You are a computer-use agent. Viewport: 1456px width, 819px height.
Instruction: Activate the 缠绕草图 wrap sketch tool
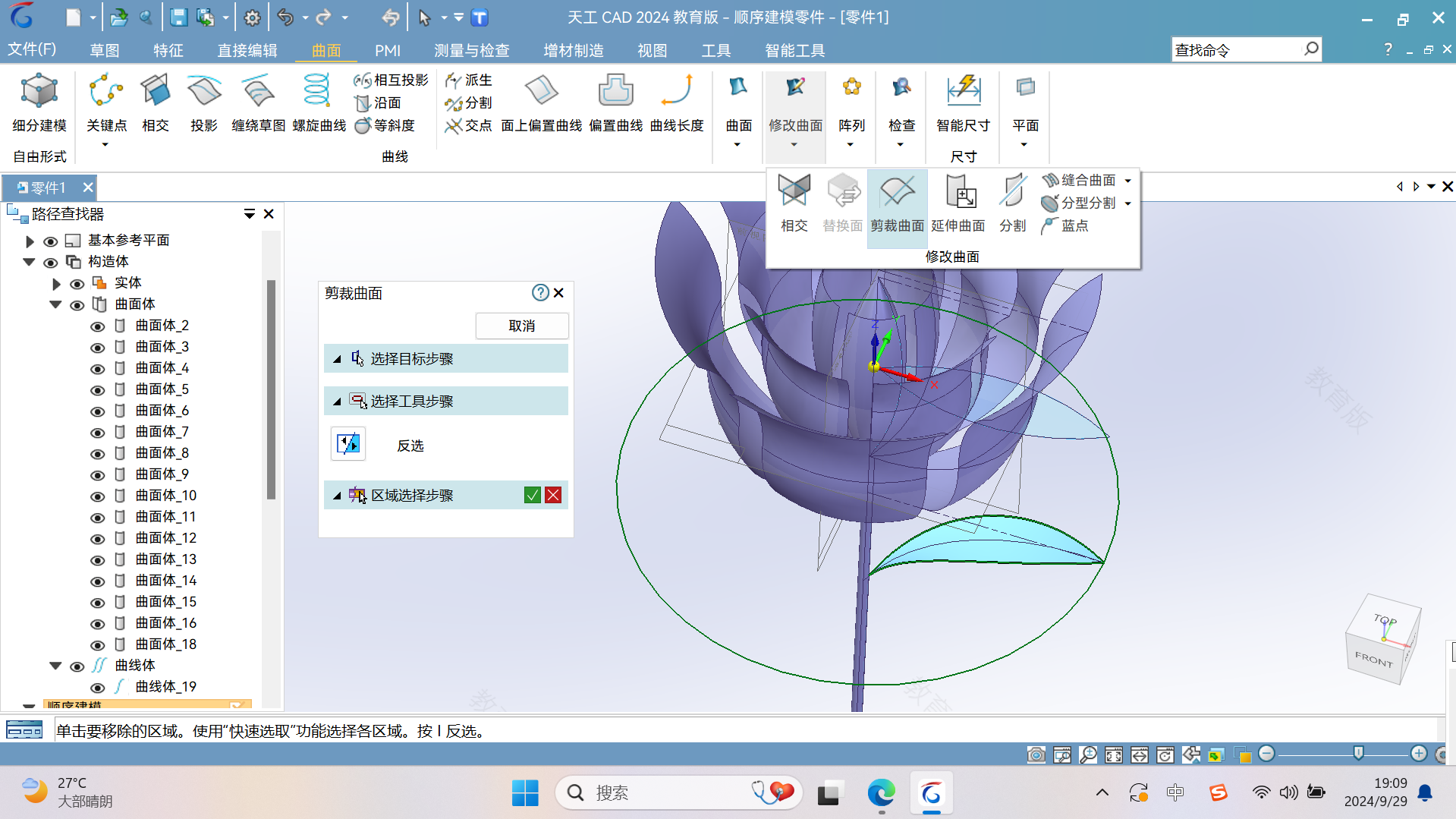click(258, 103)
